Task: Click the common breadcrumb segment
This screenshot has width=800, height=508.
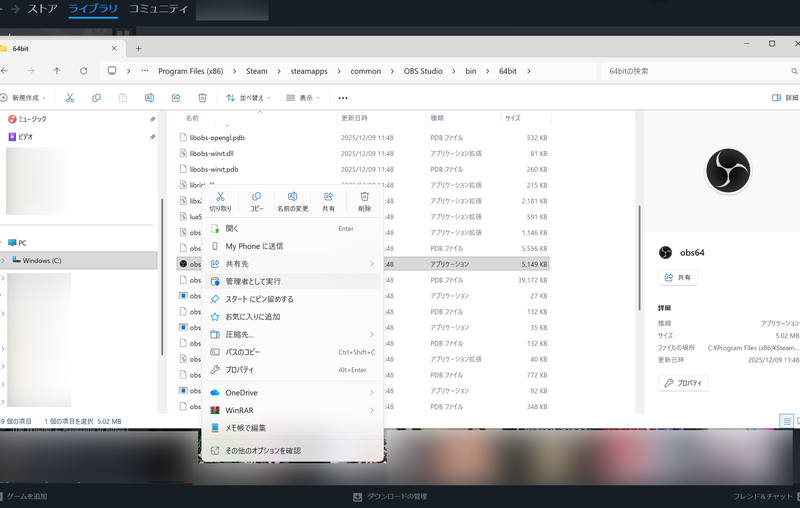Action: coord(366,71)
